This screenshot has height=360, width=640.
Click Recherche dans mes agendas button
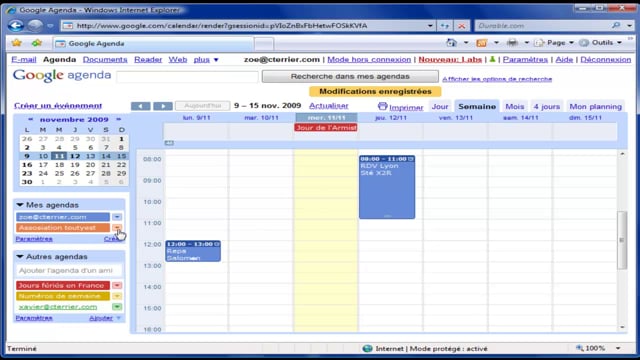pos(350,76)
